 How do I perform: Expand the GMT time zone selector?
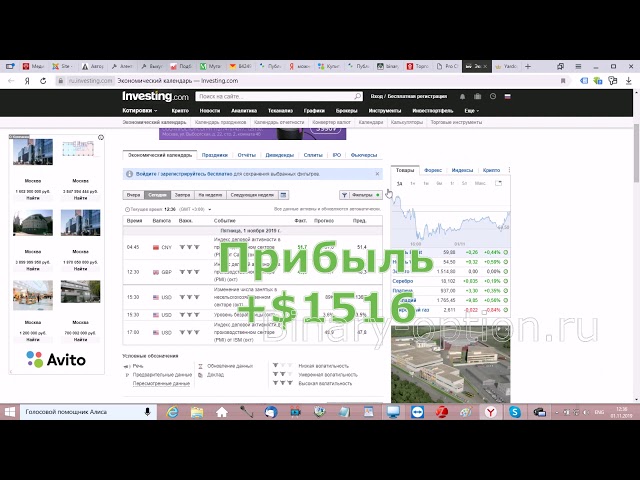[198, 209]
